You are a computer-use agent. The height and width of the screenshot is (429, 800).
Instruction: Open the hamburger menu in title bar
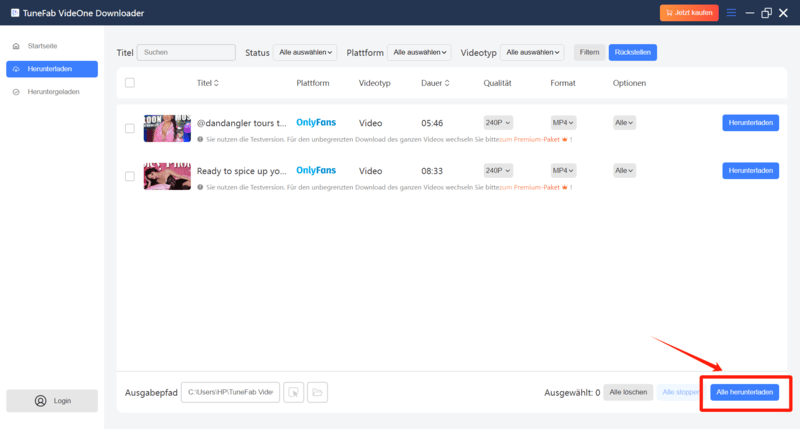coord(731,13)
